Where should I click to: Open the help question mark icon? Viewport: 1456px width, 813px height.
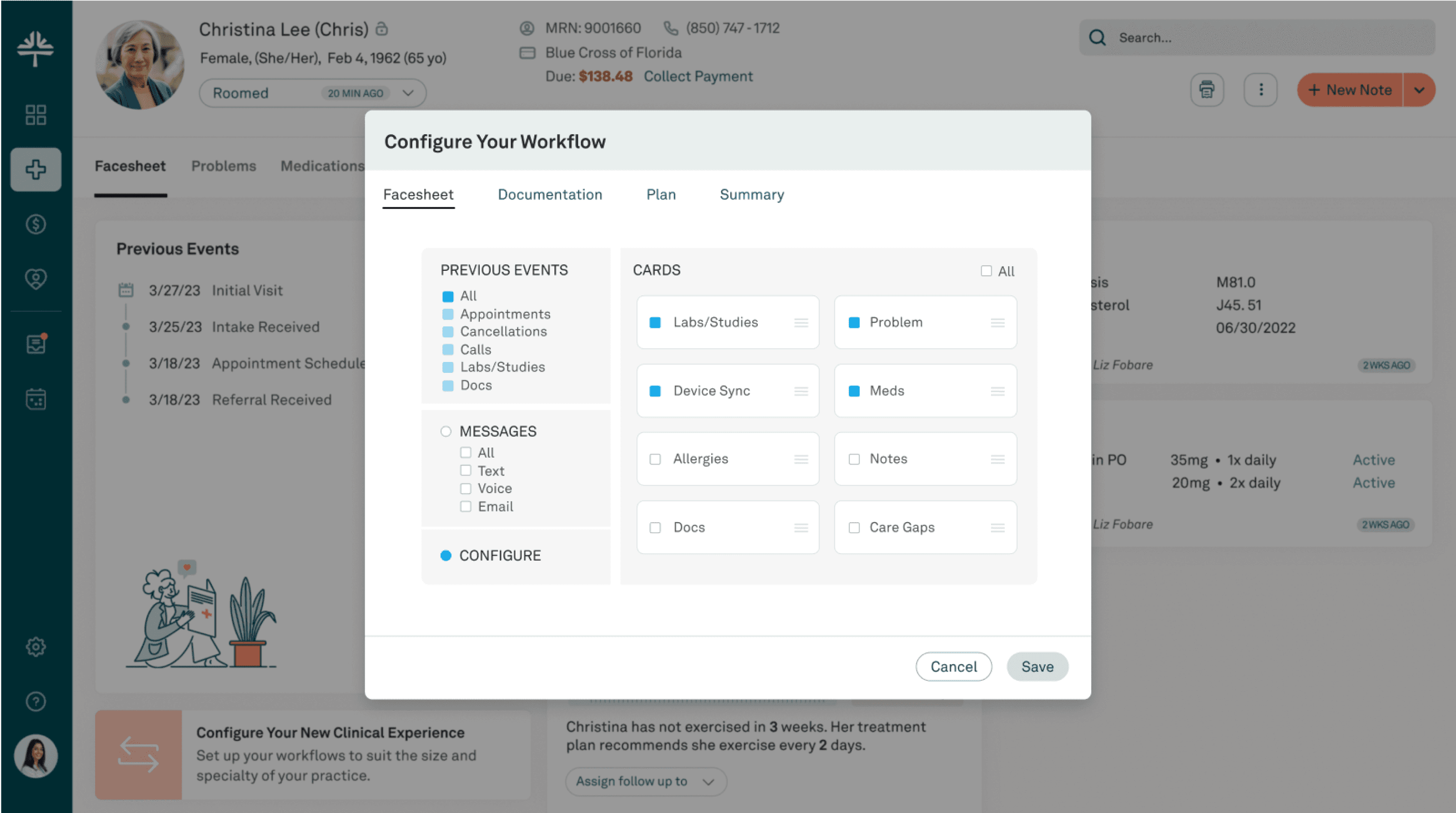(x=36, y=701)
